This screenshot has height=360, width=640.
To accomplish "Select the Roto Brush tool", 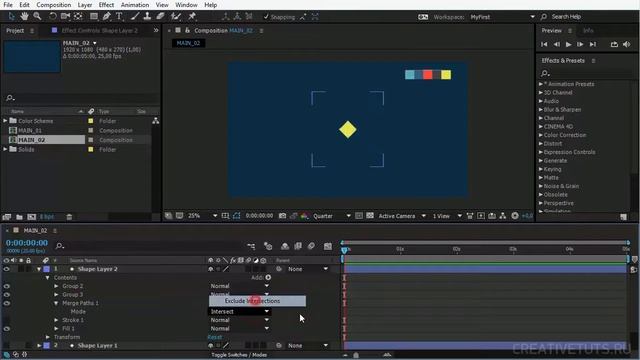I will click(176, 16).
